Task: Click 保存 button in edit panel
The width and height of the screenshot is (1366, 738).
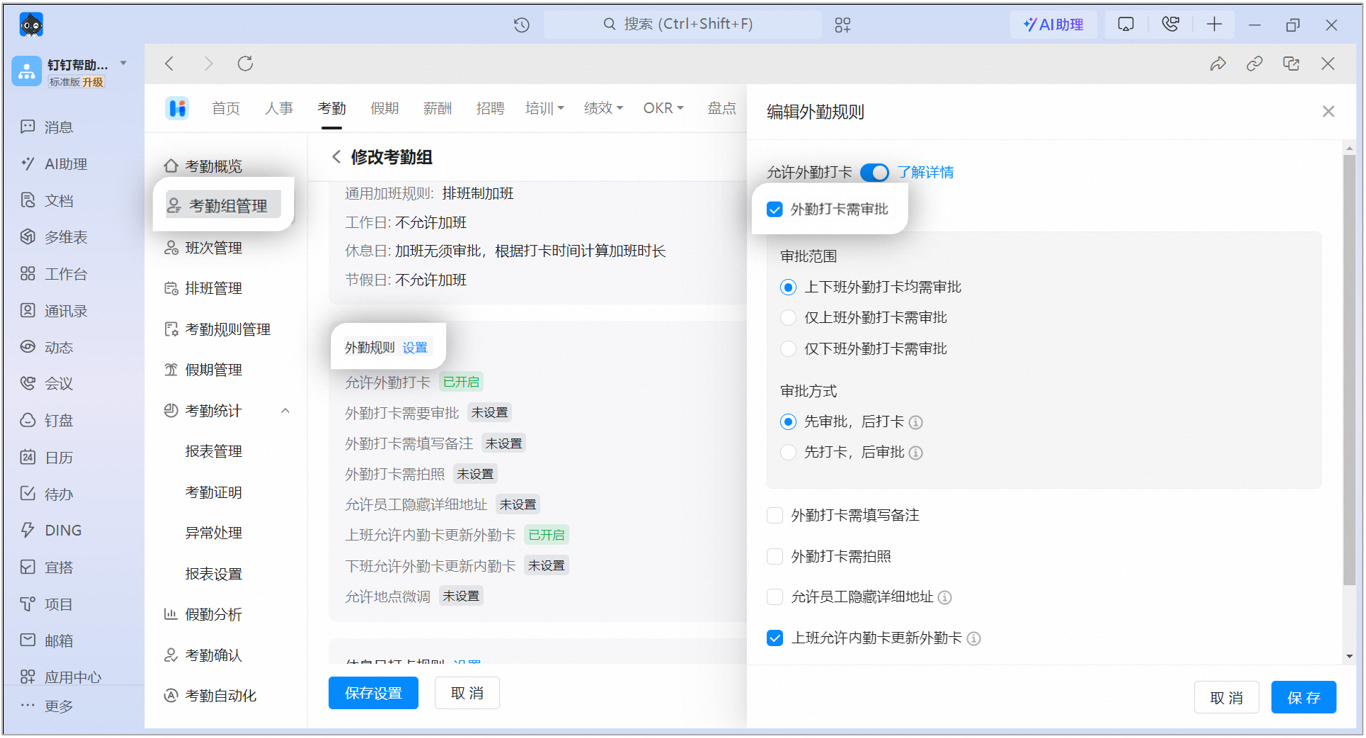Action: [x=1304, y=697]
